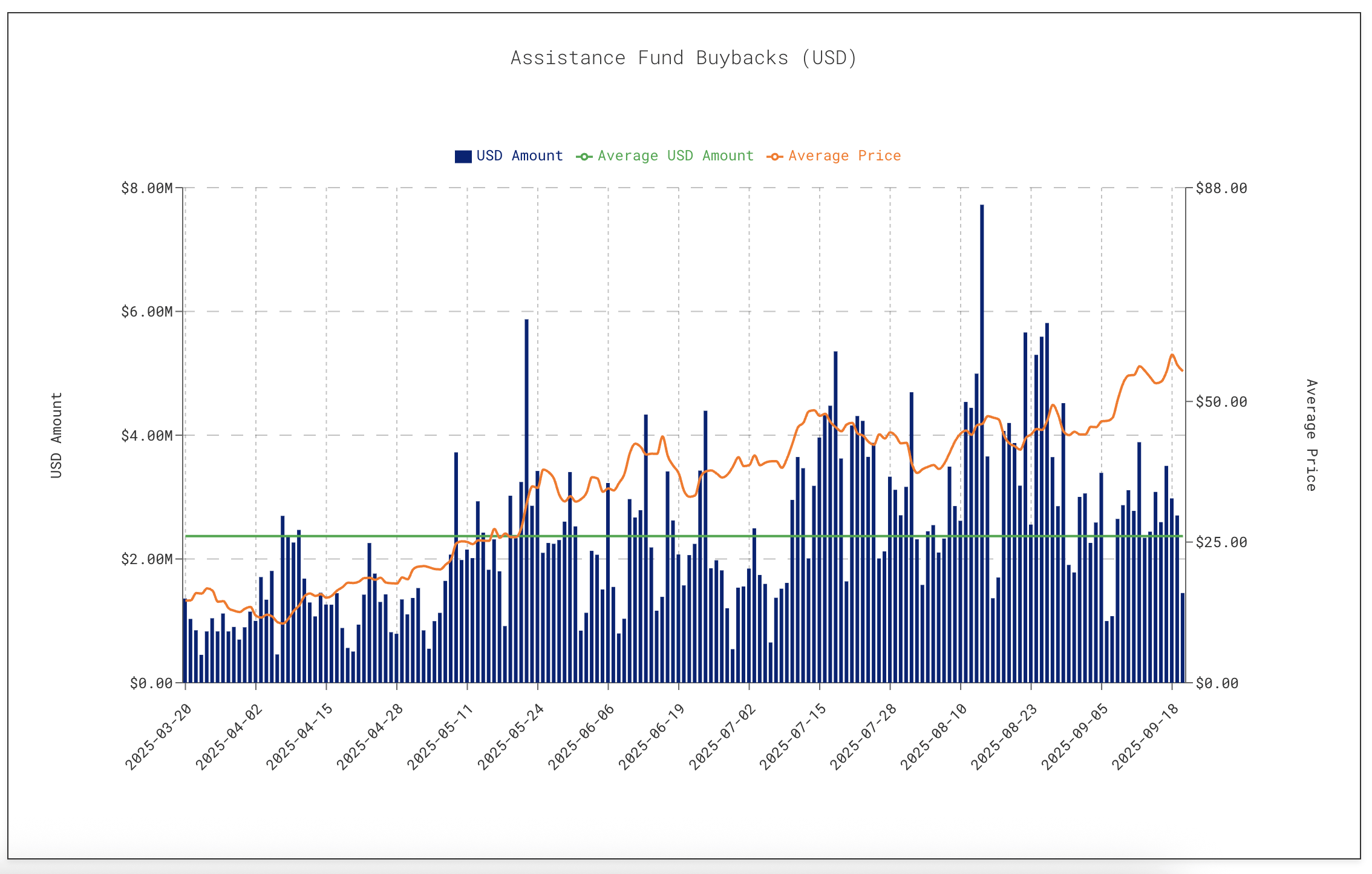
Task: Click the 2025-06-06 x-axis date label
Action: point(581,737)
